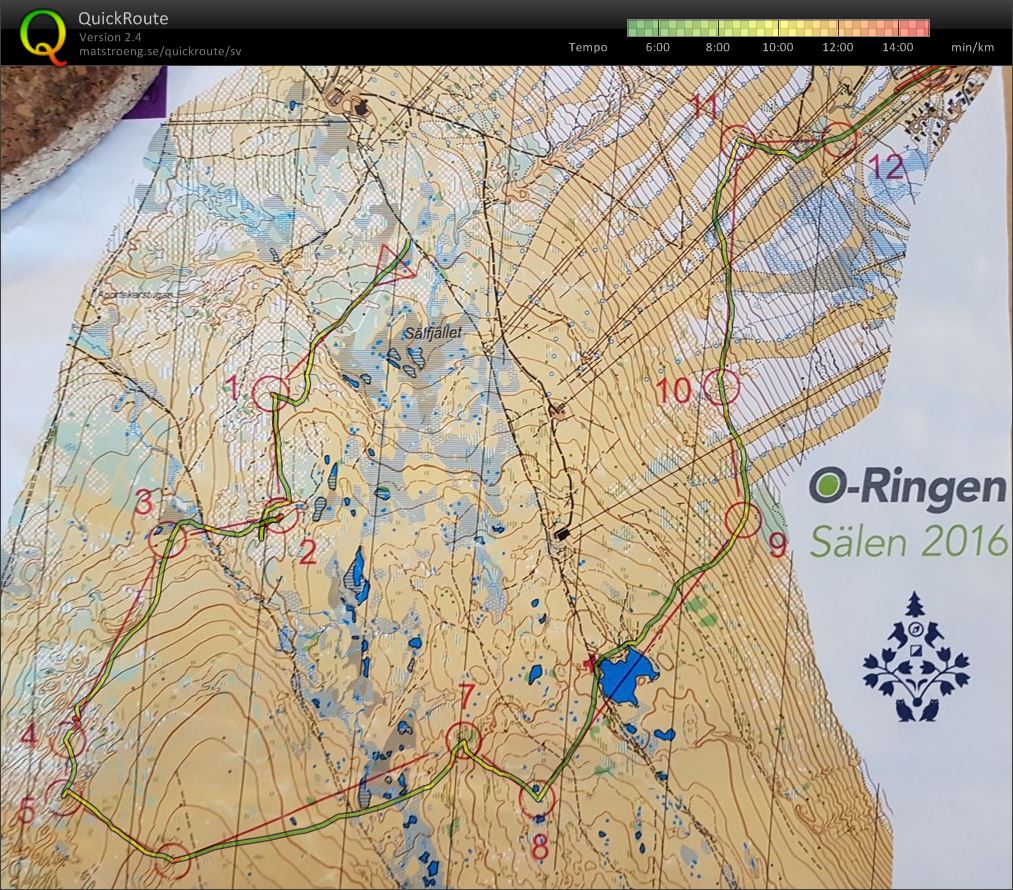Click the start triangle on the map
1013x890 pixels.
click(x=395, y=265)
